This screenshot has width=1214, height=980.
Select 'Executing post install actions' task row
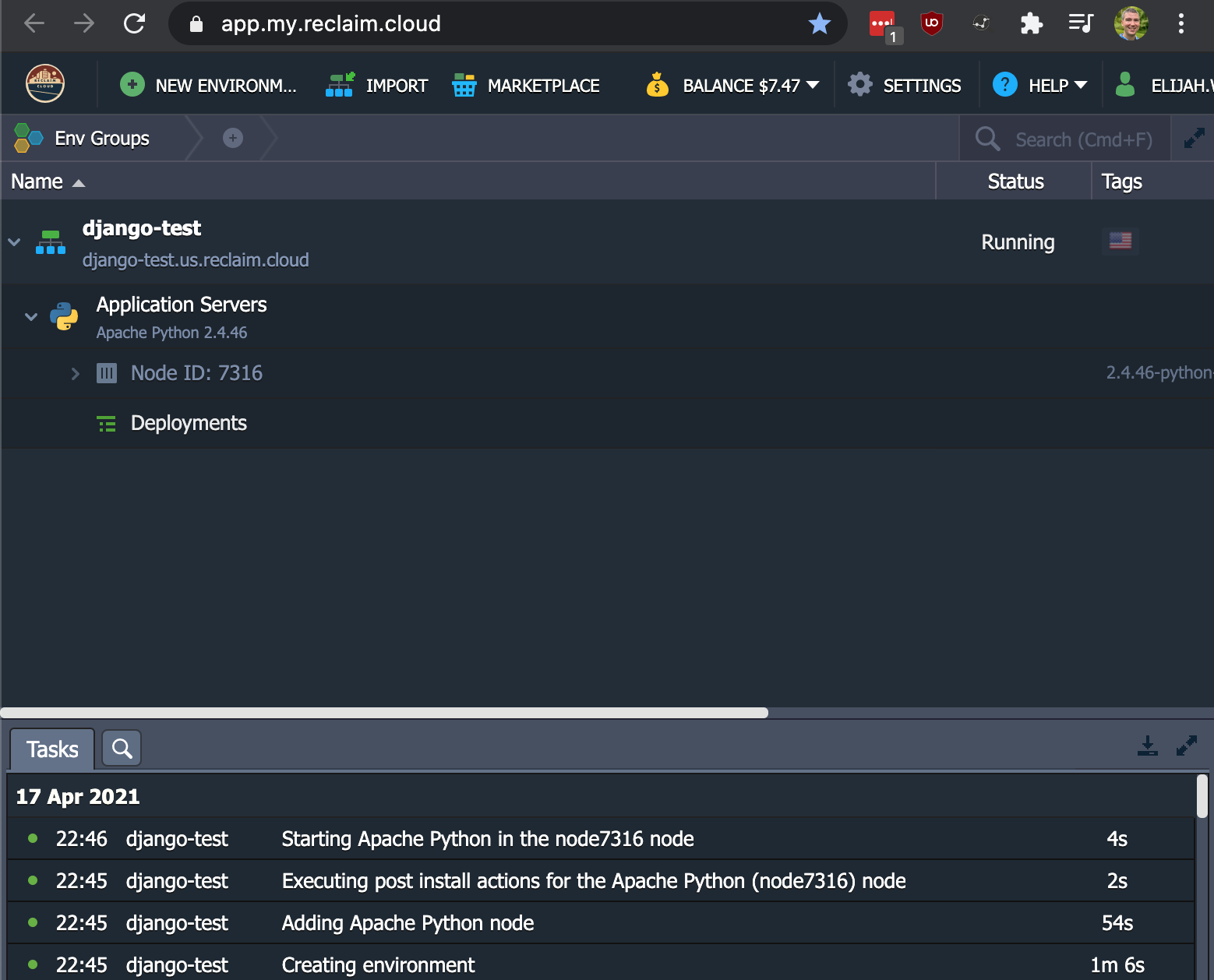[600, 881]
